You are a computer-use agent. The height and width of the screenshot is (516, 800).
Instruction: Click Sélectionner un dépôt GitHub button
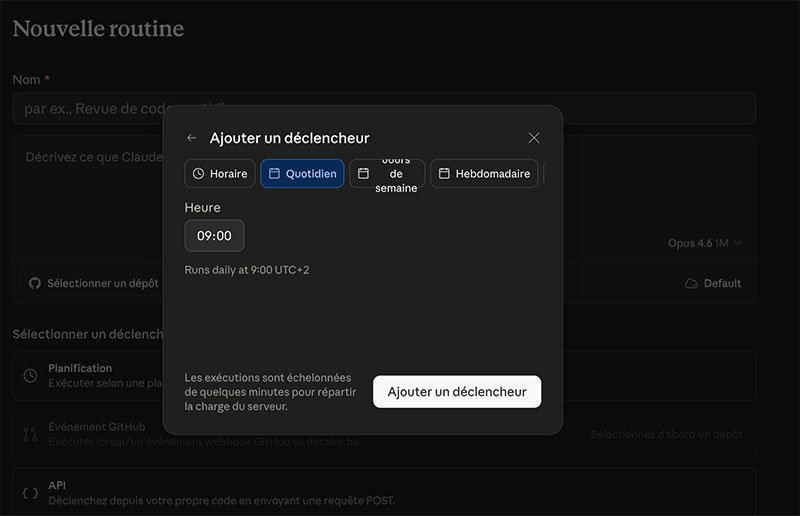[x=94, y=283]
